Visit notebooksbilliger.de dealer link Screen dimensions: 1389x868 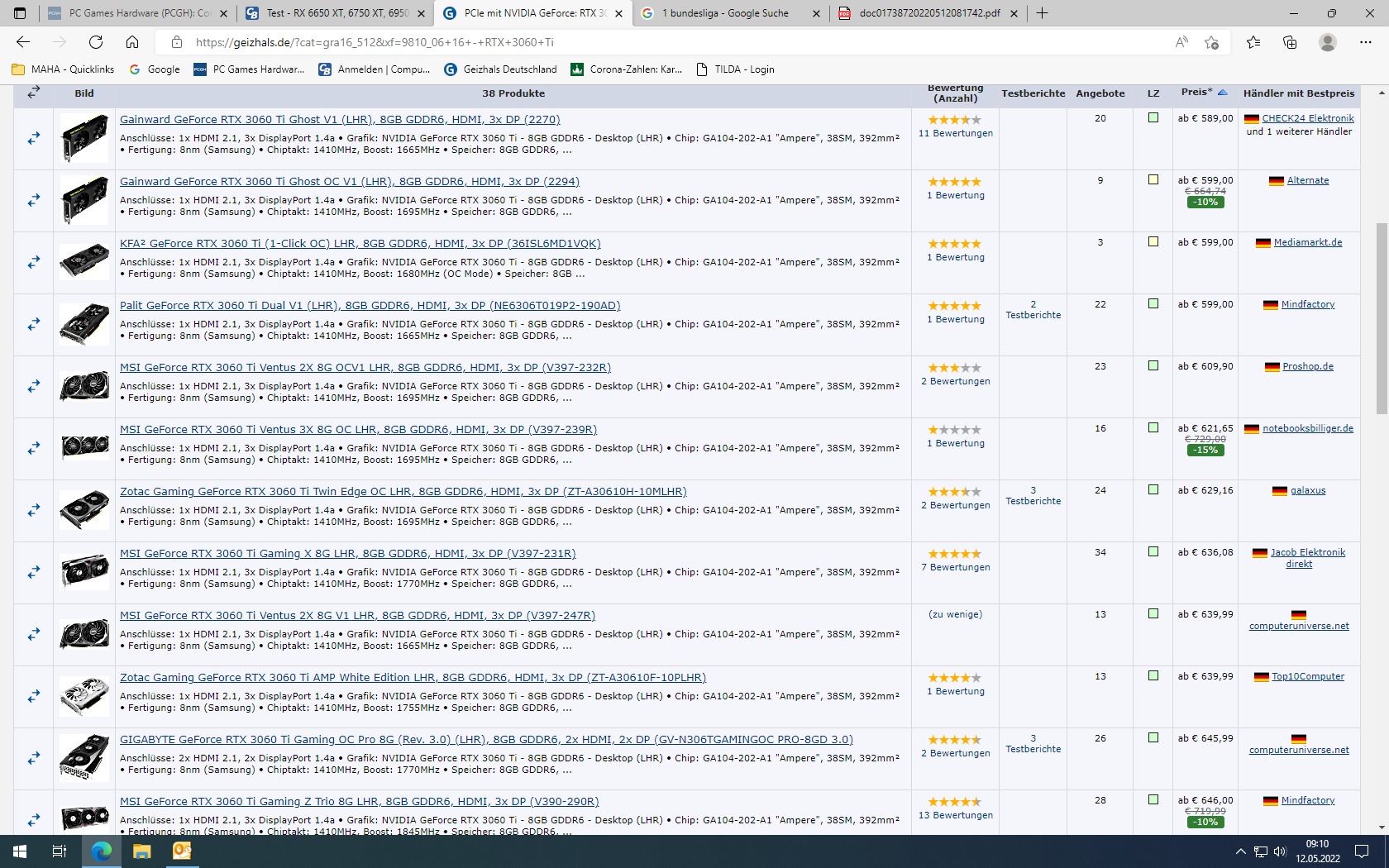click(1307, 428)
